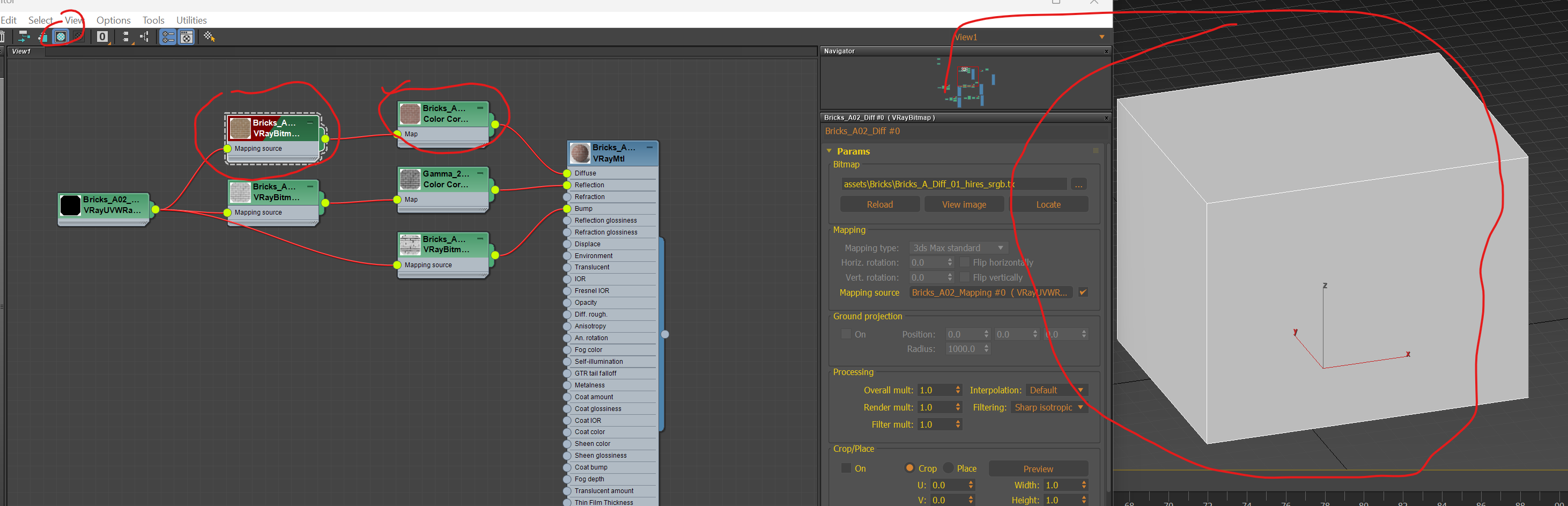The width and height of the screenshot is (1568, 506).
Task: Click the Lay Out Children icon
Action: pos(144,36)
